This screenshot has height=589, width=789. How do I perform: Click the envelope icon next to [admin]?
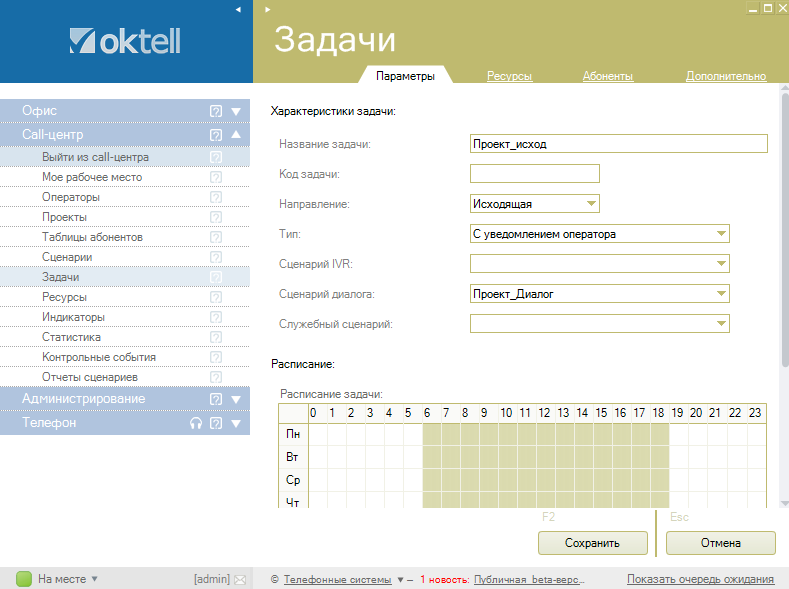click(239, 579)
